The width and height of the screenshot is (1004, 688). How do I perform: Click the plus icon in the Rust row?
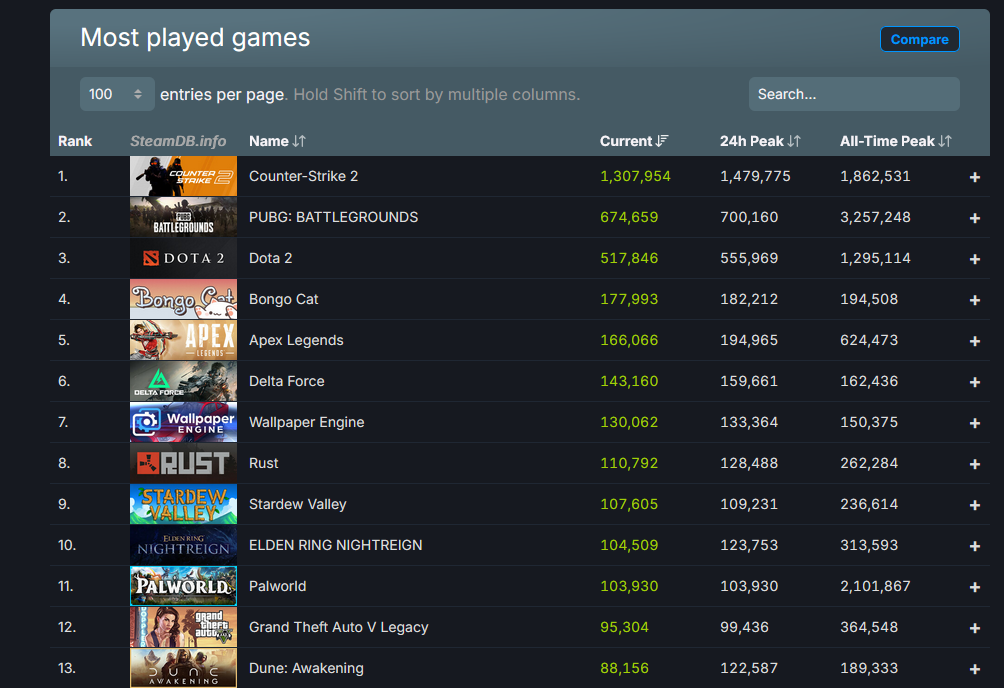click(x=975, y=464)
